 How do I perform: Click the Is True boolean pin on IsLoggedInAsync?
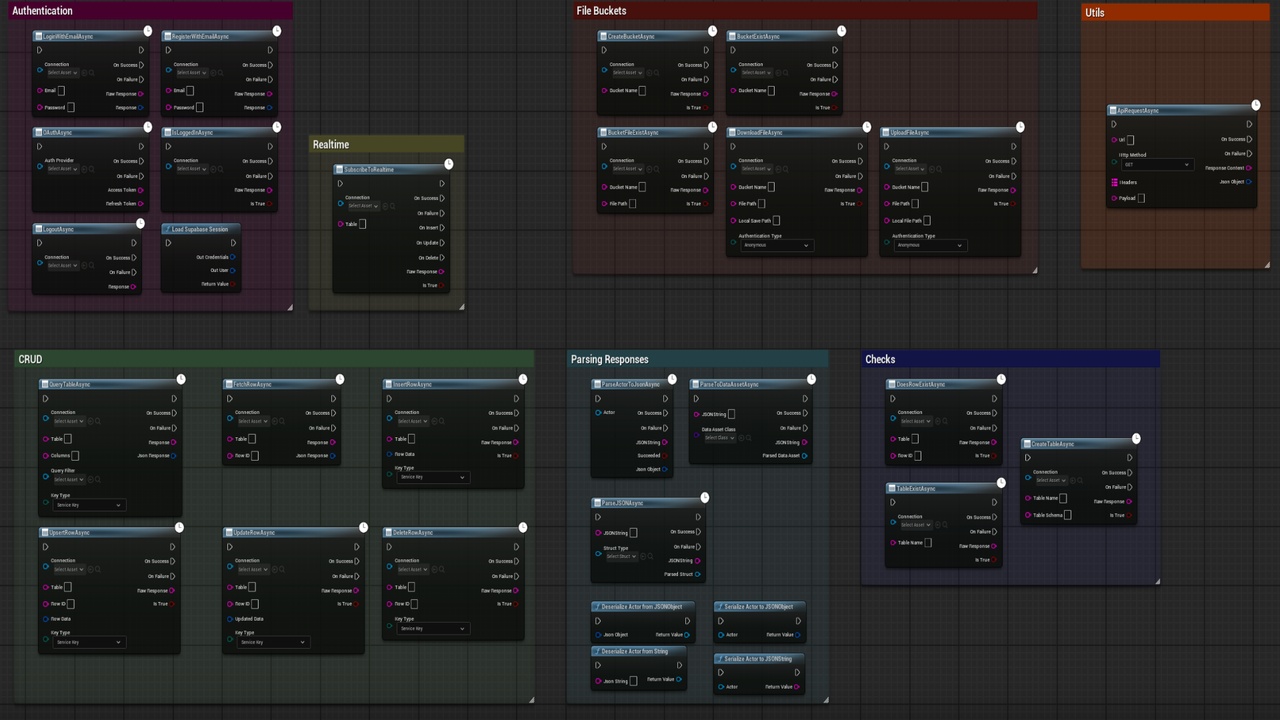[273, 204]
